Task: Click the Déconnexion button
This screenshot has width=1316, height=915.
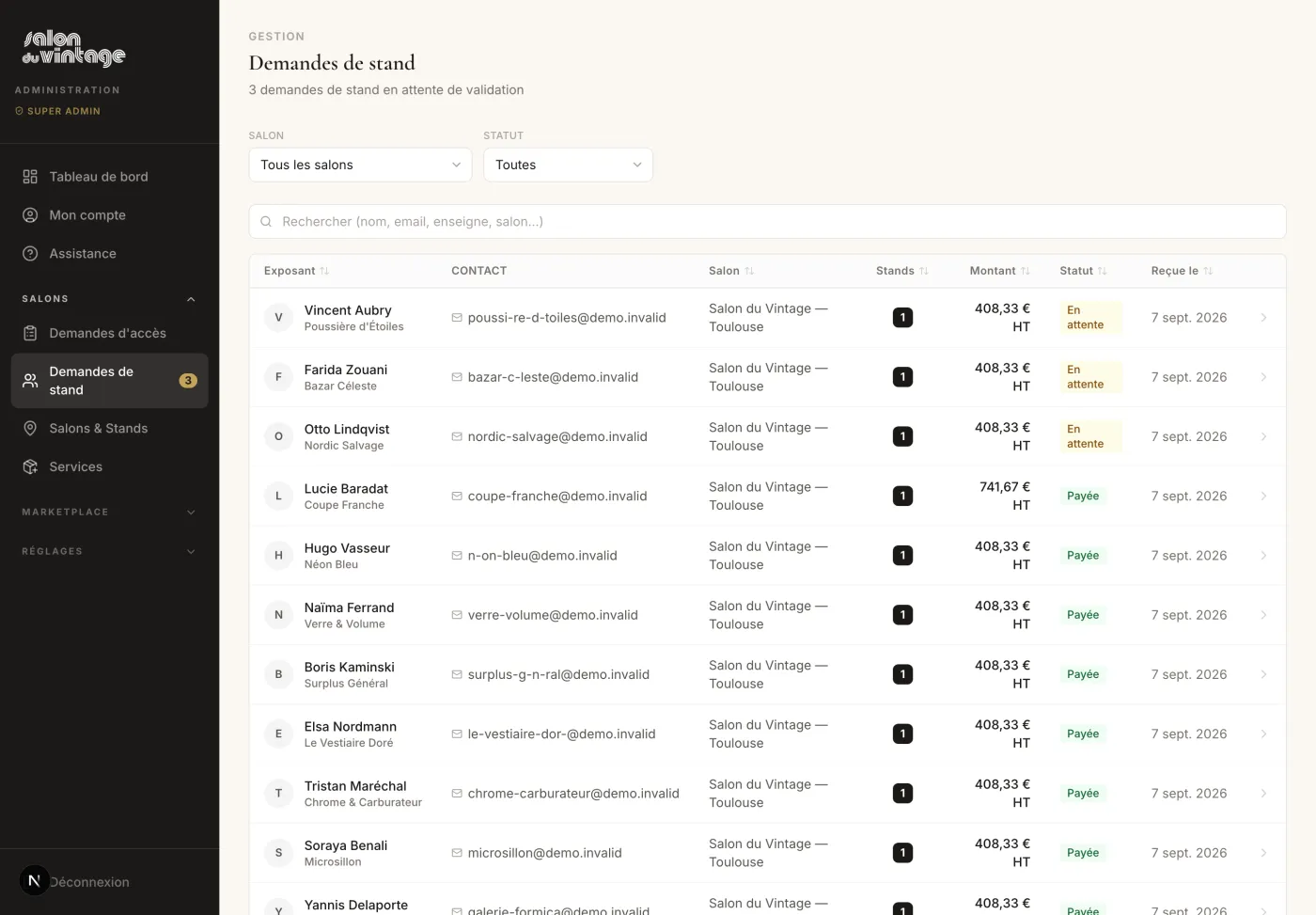Action: tap(89, 882)
